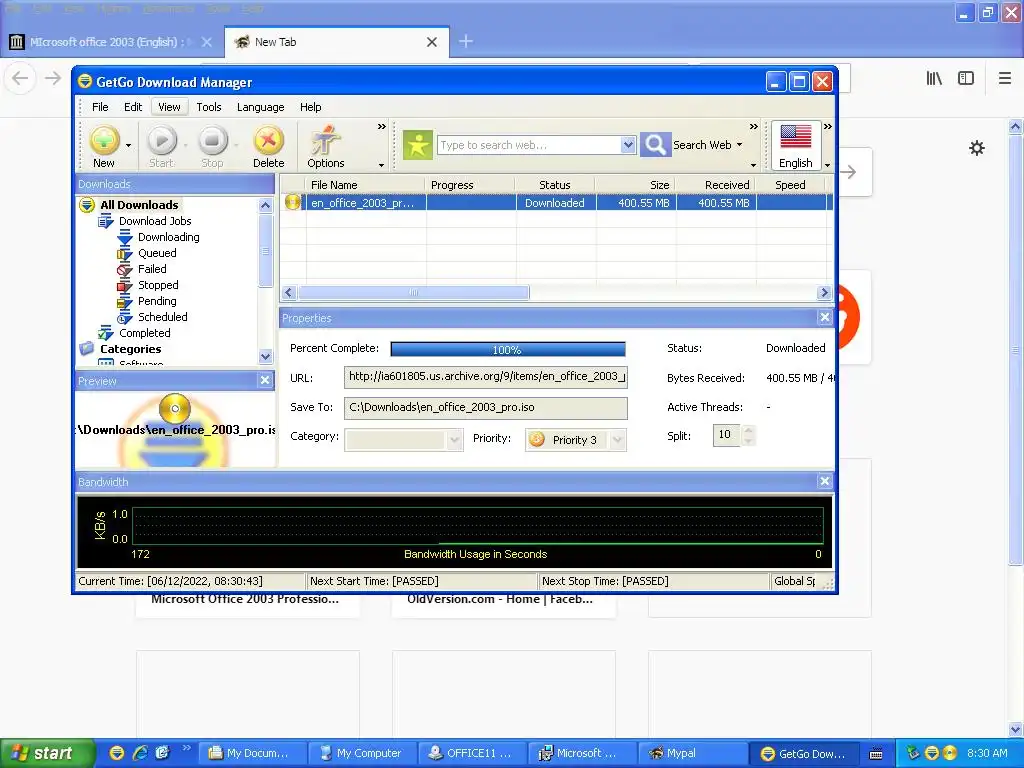Viewport: 1024px width, 768px height.
Task: Open the New button dropdown arrow
Action: tap(128, 146)
